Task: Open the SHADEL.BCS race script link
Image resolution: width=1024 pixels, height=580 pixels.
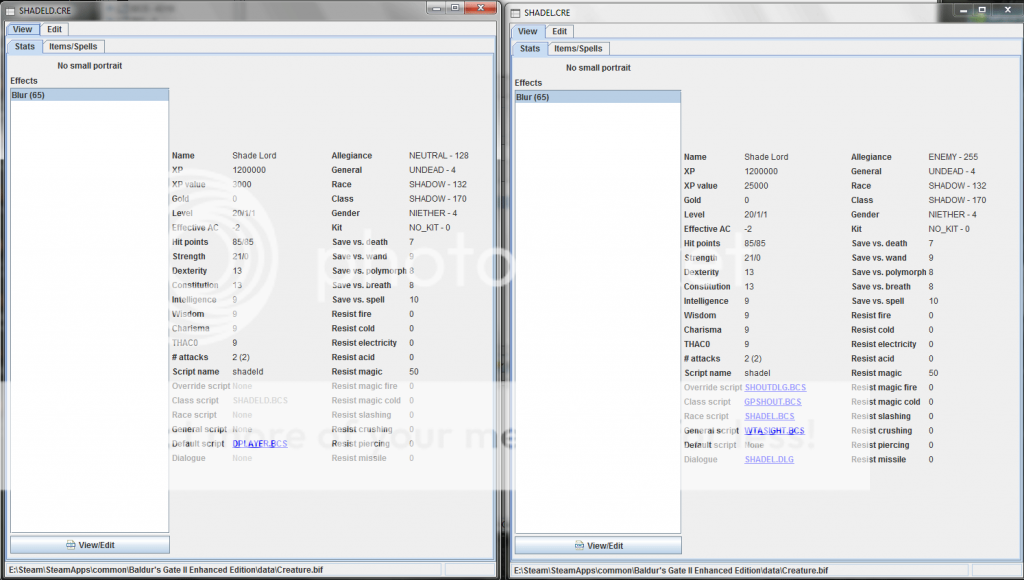Action: click(769, 416)
